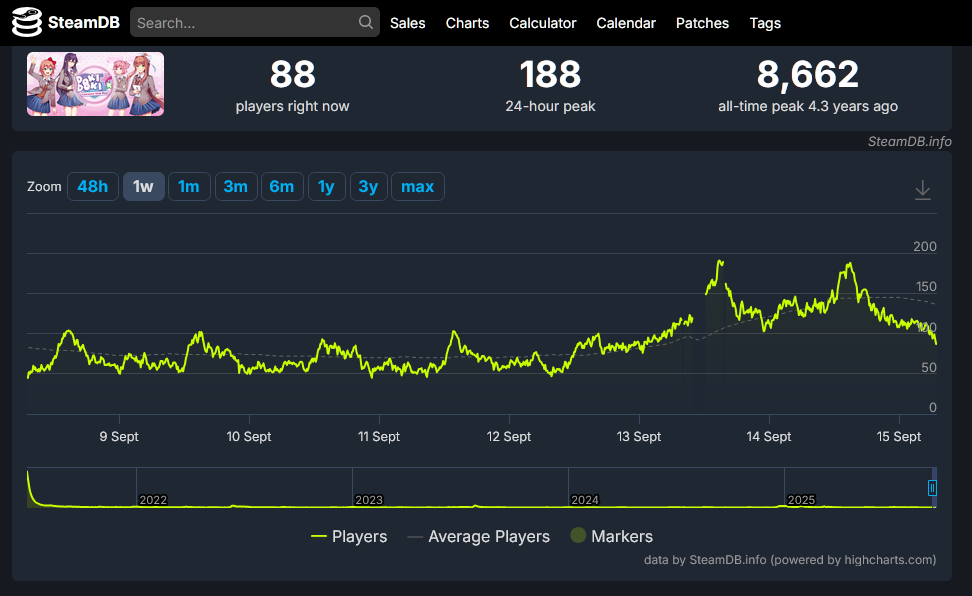Set chart zoom to max
This screenshot has height=596, width=972.
[x=417, y=187]
